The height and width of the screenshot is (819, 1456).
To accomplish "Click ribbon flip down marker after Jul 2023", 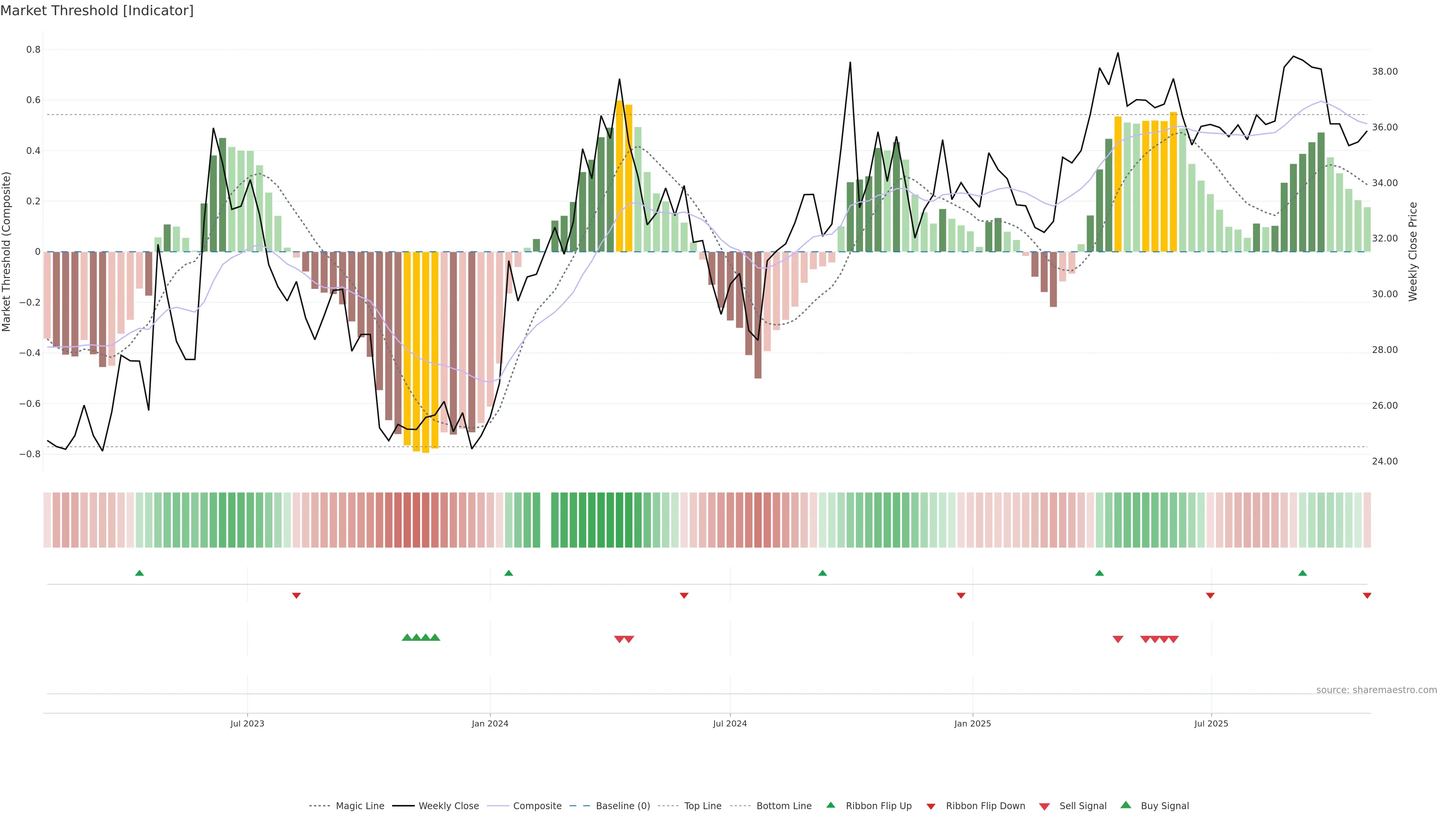I will [x=296, y=595].
